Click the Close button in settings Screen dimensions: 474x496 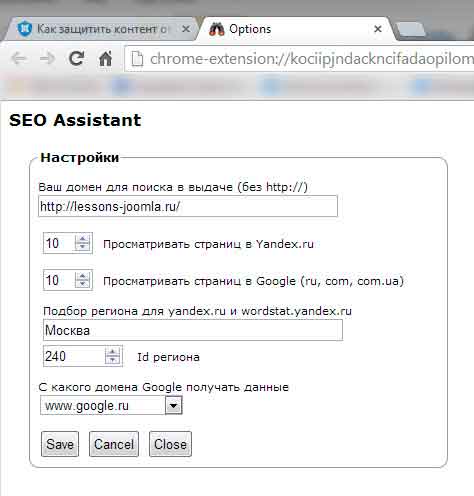pyautogui.click(x=170, y=444)
